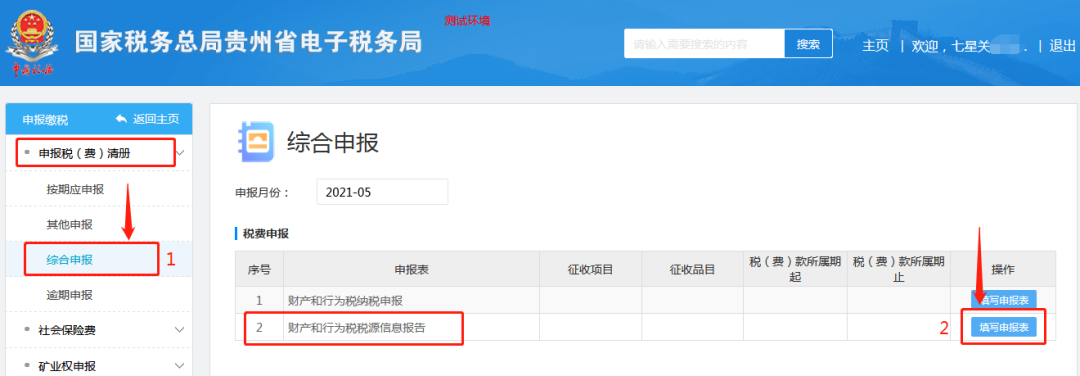
Task: Click the 序号 column header
Action: click(259, 269)
